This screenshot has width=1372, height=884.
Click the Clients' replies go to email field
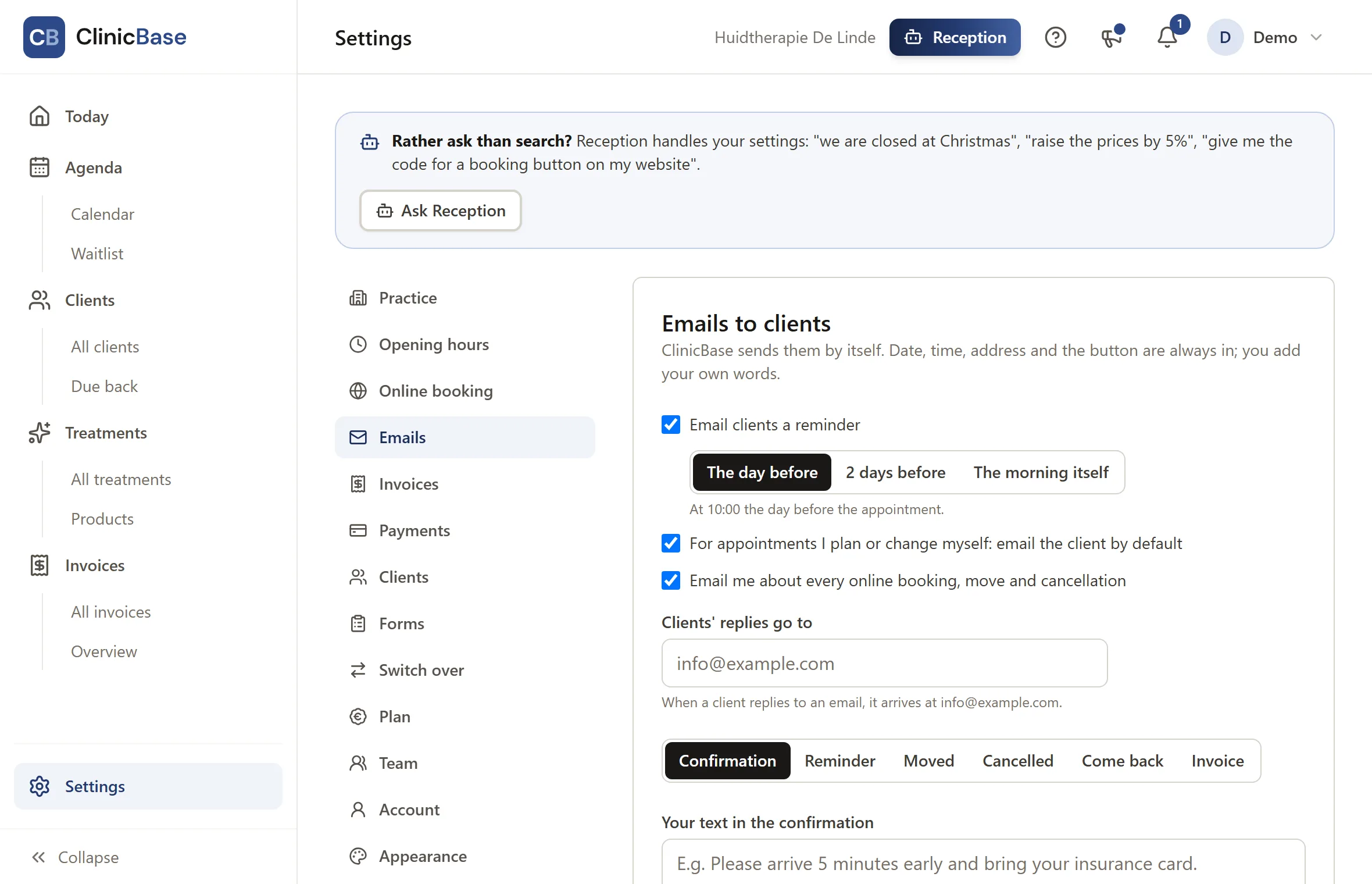(x=884, y=663)
